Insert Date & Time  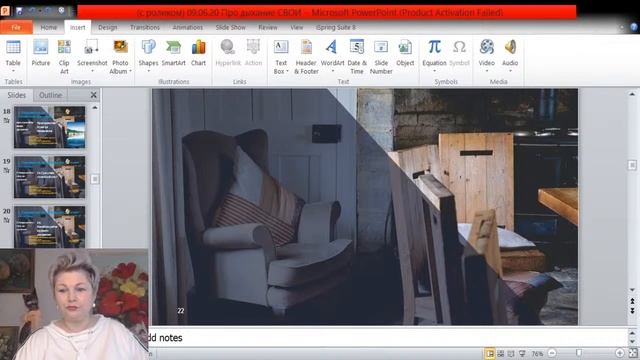tap(357, 56)
